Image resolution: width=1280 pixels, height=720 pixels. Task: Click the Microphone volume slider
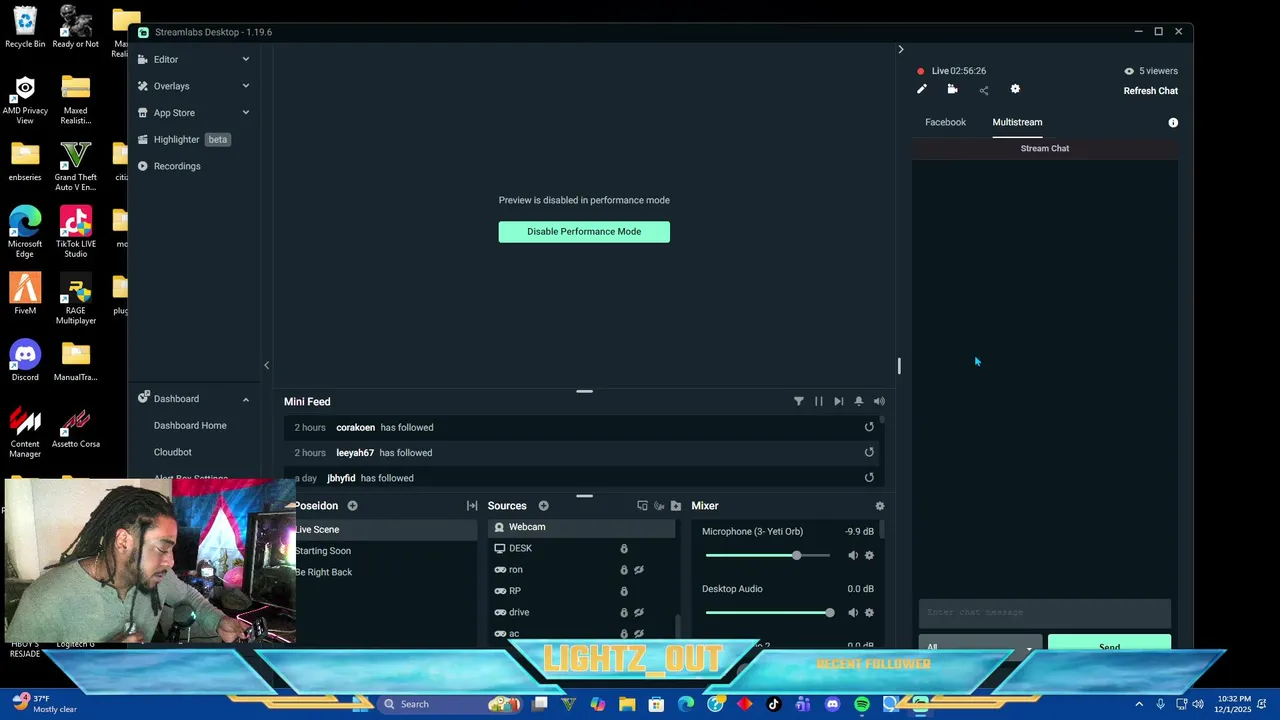pos(769,555)
